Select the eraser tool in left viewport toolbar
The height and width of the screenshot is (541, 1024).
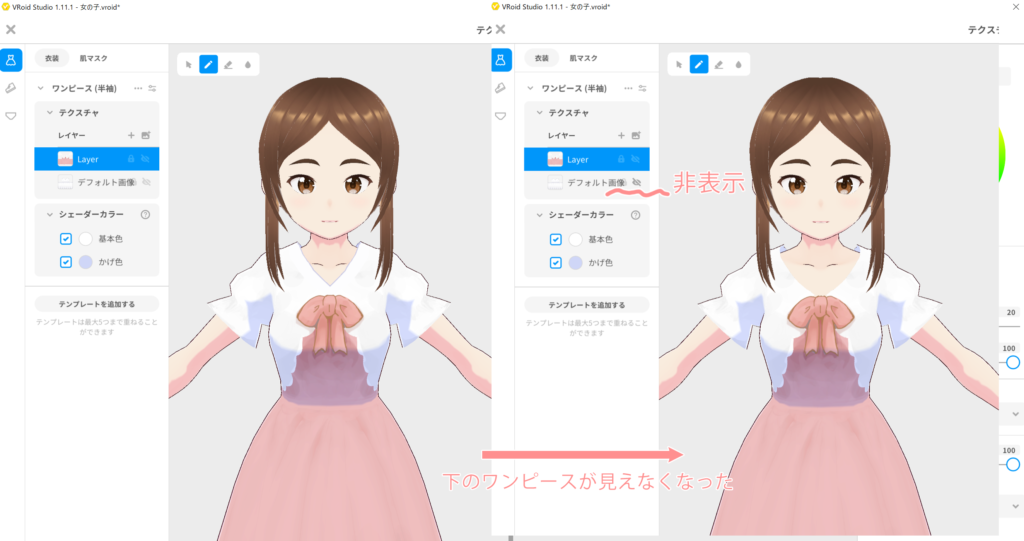tap(228, 64)
